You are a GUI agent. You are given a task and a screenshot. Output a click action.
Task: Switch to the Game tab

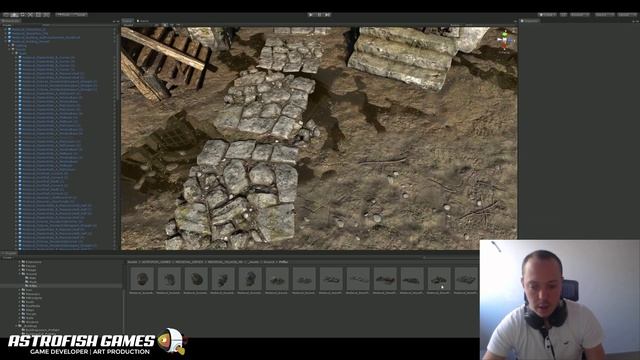(x=143, y=20)
